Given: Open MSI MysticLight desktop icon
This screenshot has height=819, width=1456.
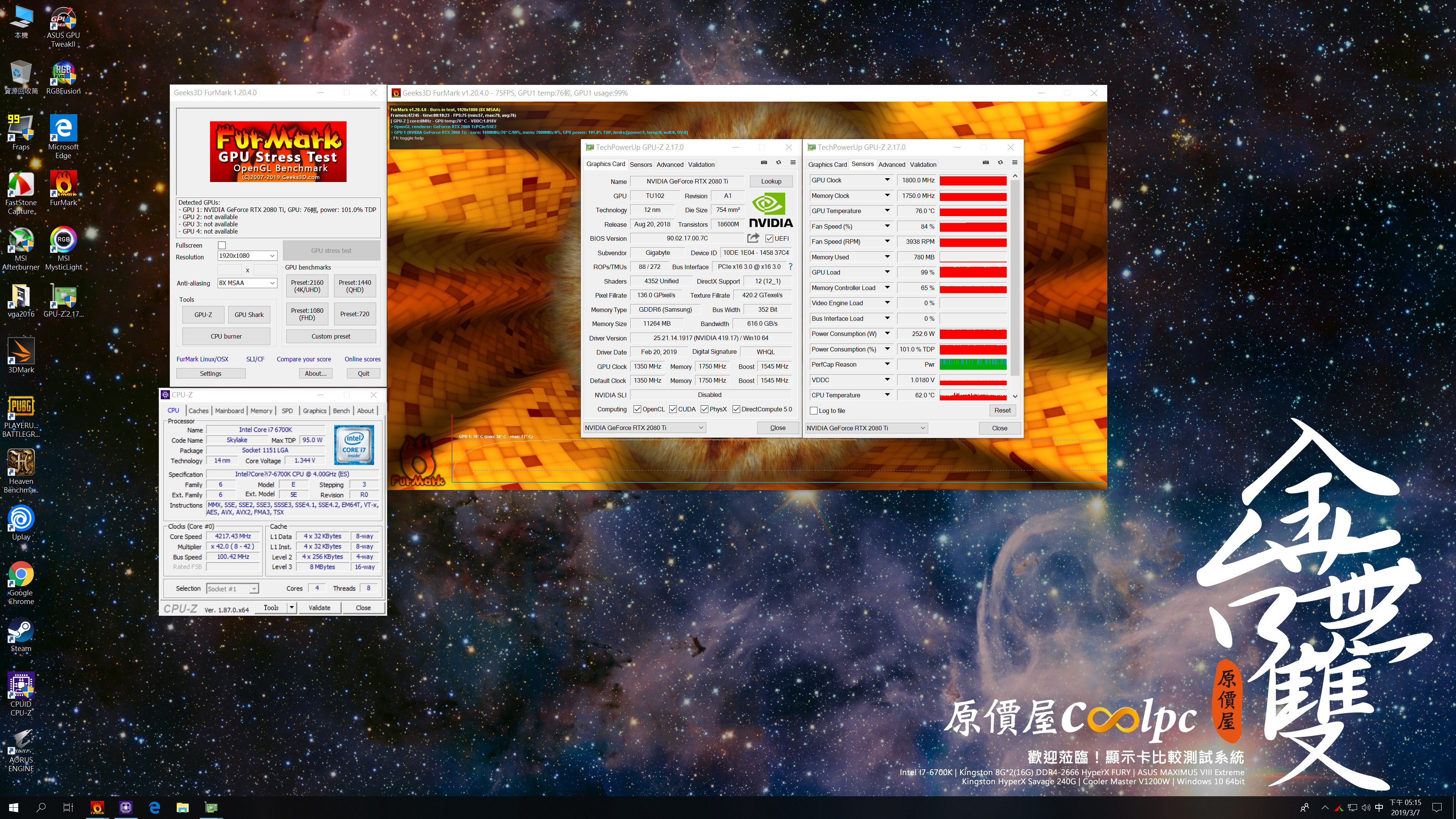Looking at the screenshot, I should [63, 249].
